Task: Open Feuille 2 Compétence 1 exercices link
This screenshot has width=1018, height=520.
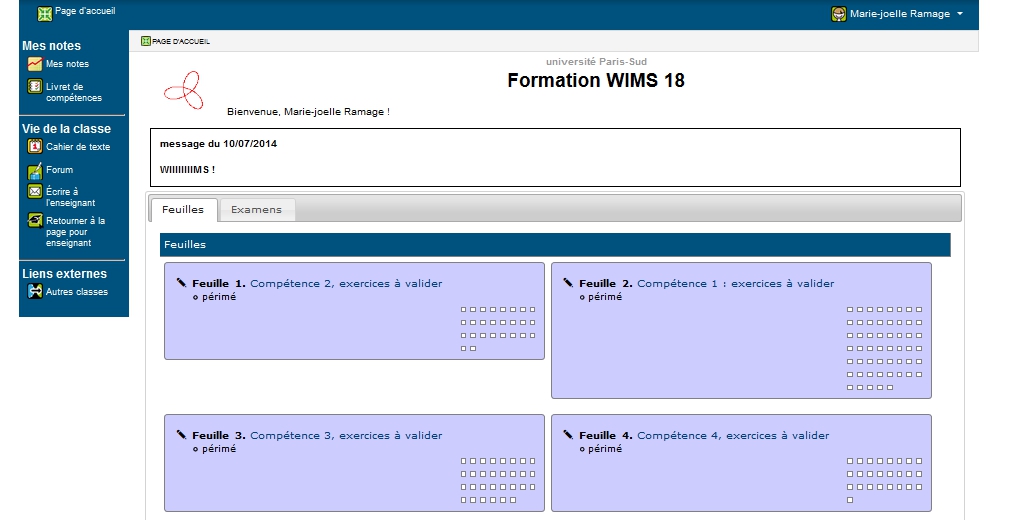Action: coord(735,284)
